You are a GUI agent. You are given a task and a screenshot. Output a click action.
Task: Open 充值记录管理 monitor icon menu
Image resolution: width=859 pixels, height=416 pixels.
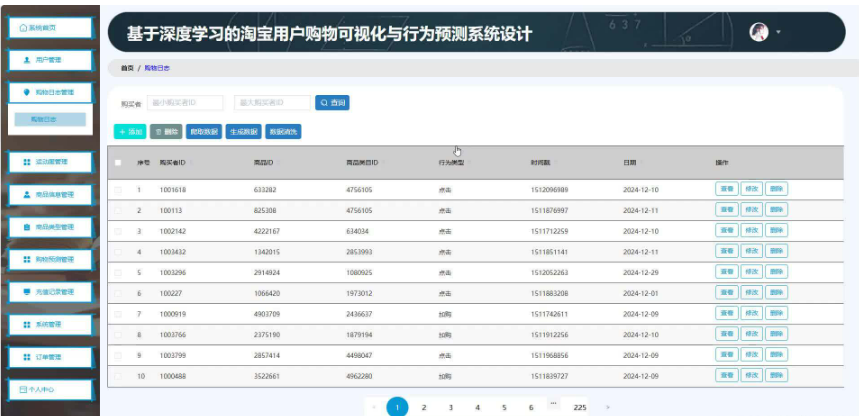pos(50,292)
